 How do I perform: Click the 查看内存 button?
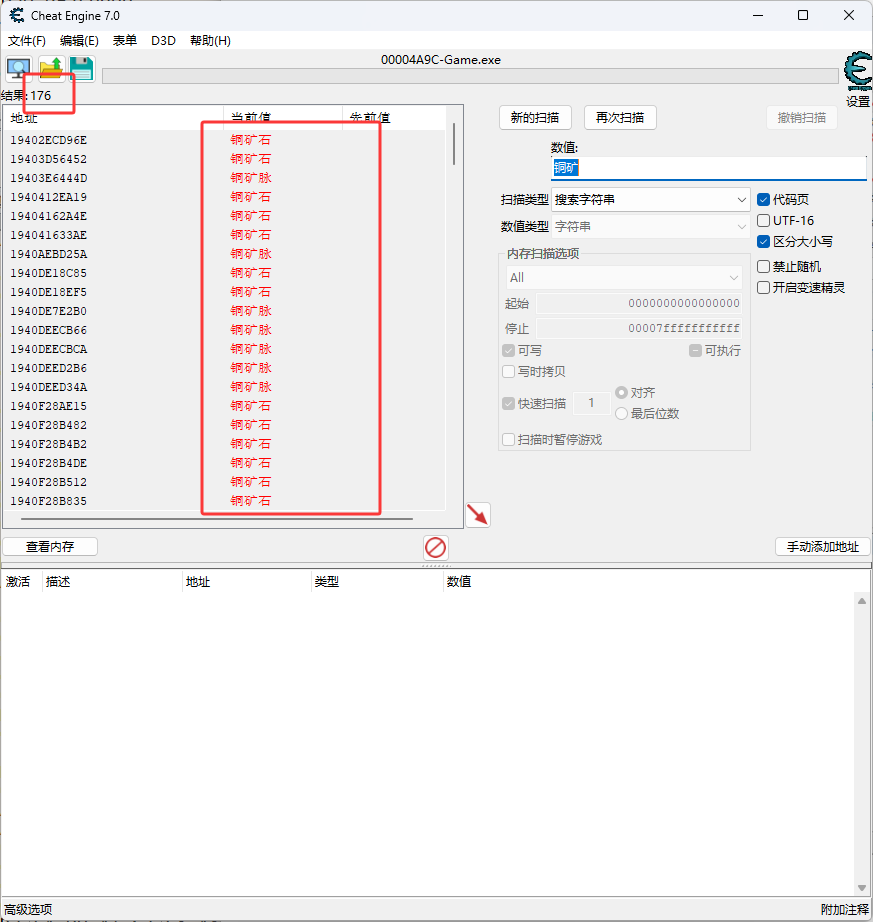50,547
